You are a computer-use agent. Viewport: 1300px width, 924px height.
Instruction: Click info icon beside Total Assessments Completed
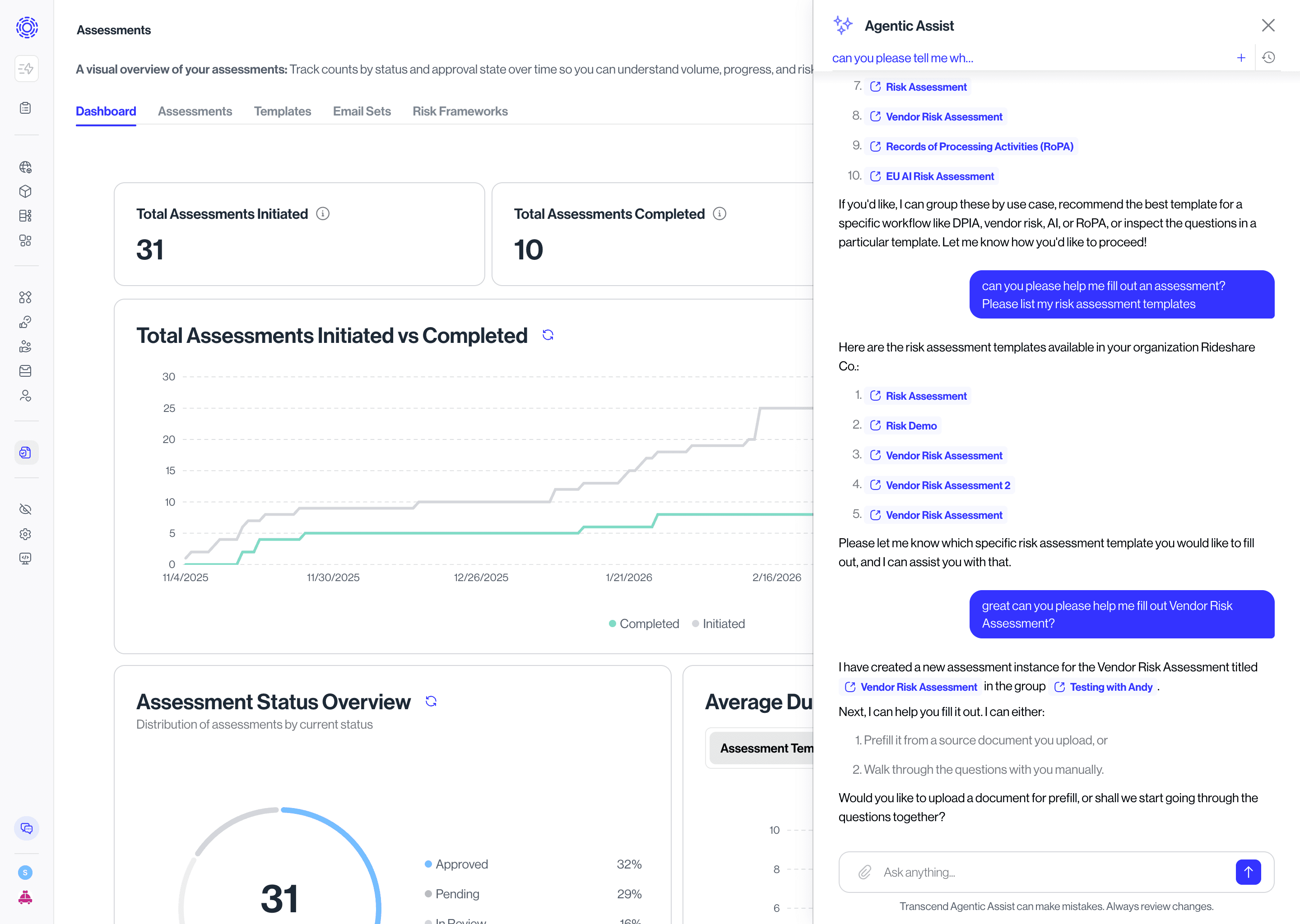pyautogui.click(x=720, y=213)
